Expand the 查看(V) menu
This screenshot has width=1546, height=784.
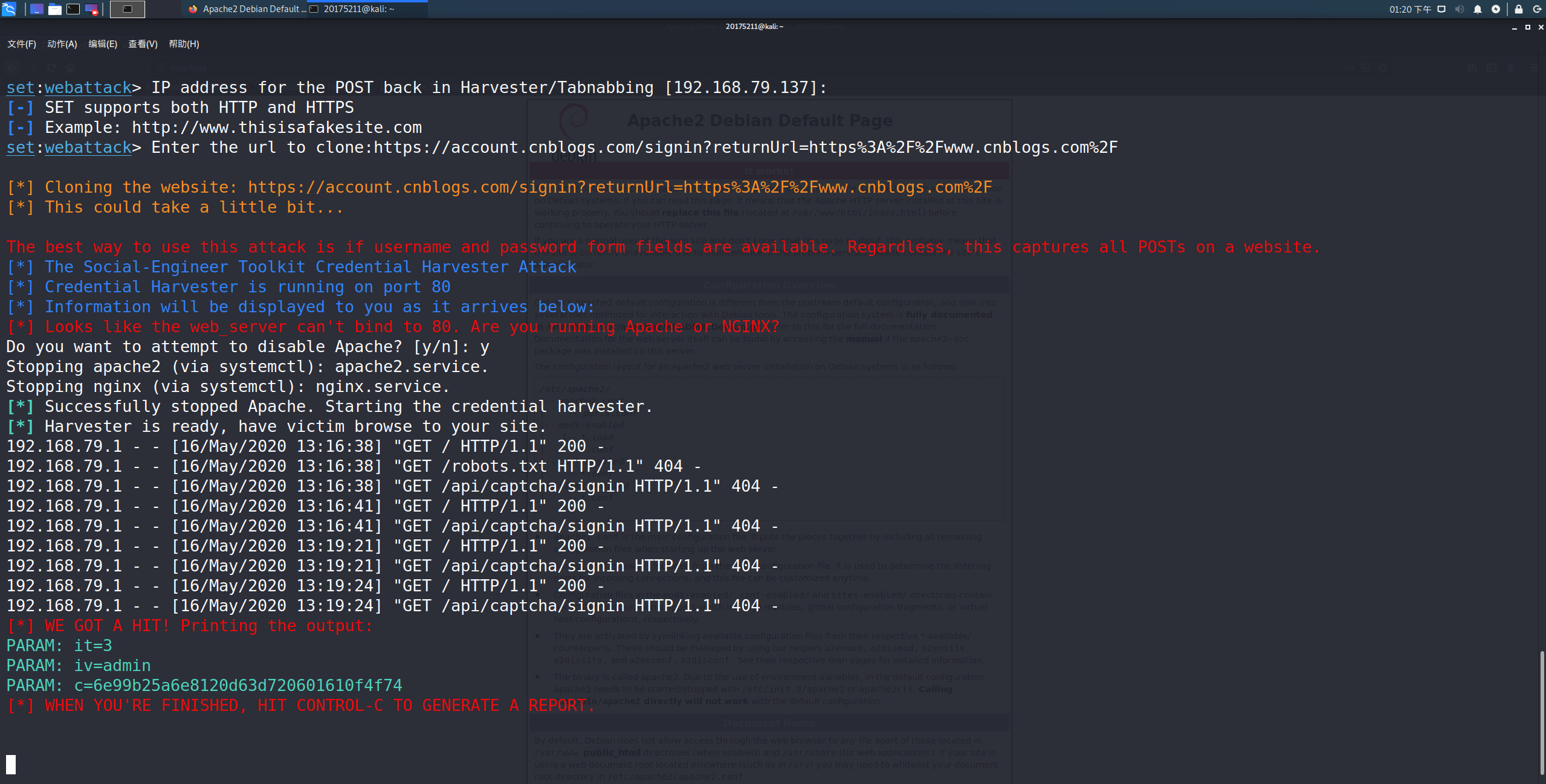(143, 44)
